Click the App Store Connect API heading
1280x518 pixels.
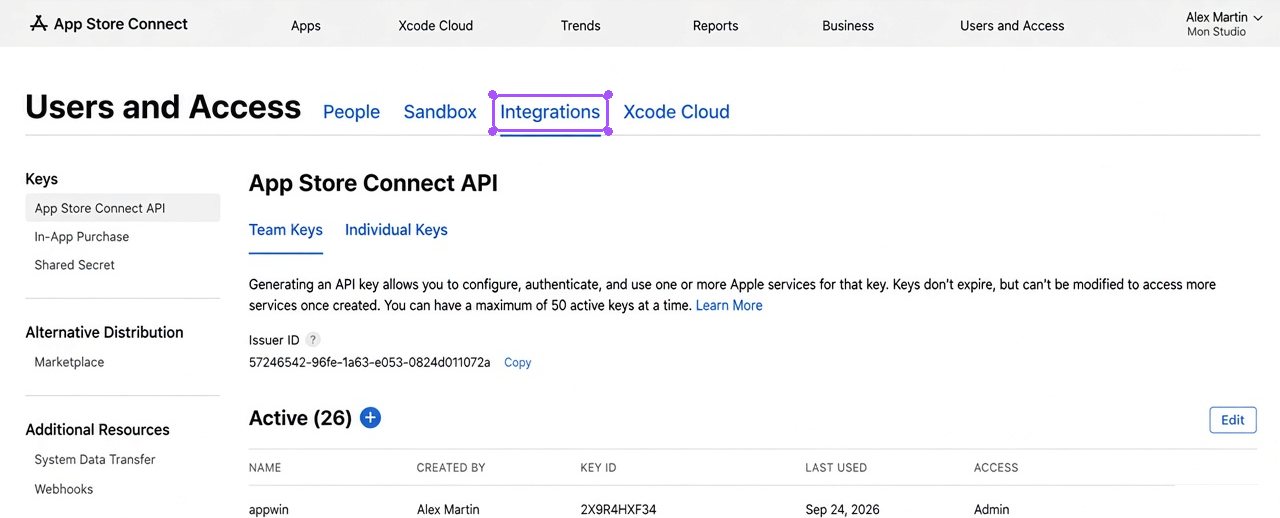coord(373,183)
